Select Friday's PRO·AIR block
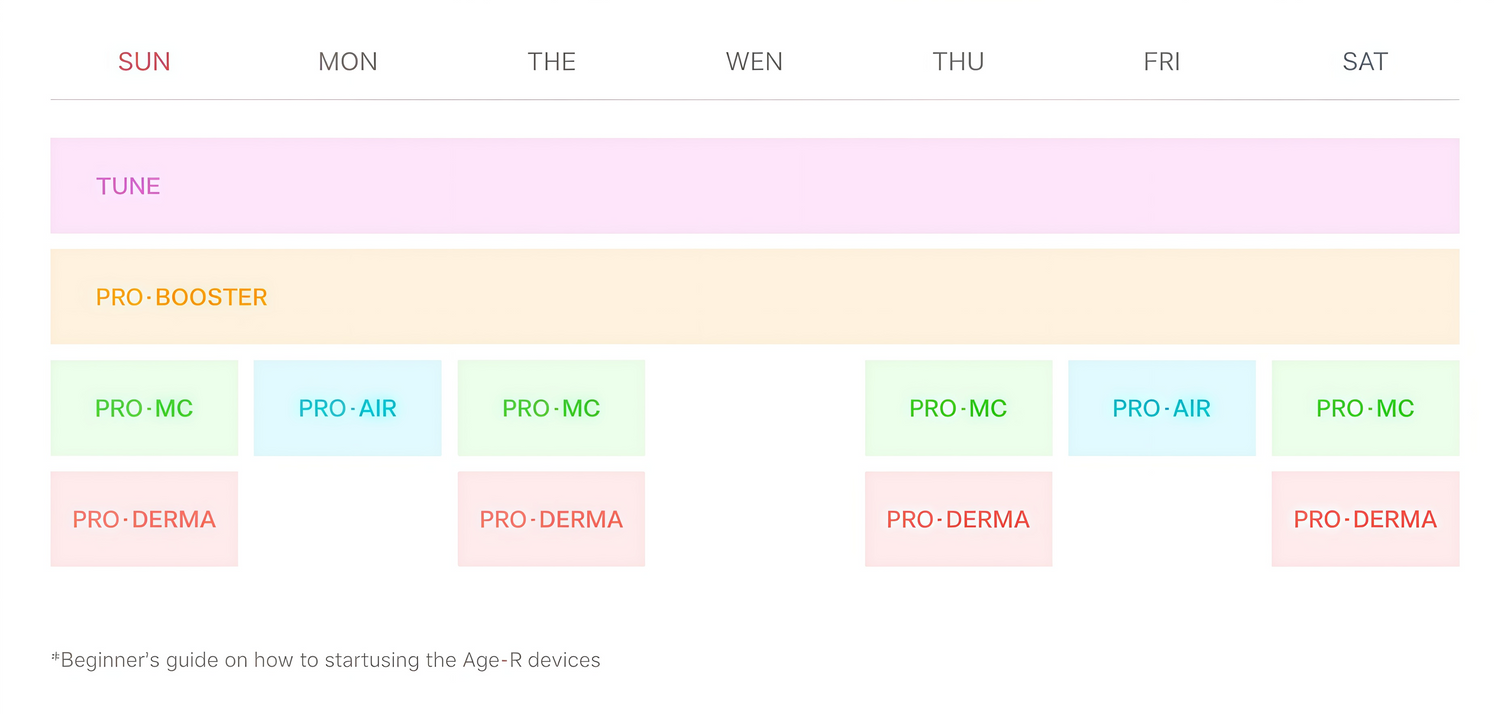Image resolution: width=1500 pixels, height=714 pixels. click(x=1161, y=408)
